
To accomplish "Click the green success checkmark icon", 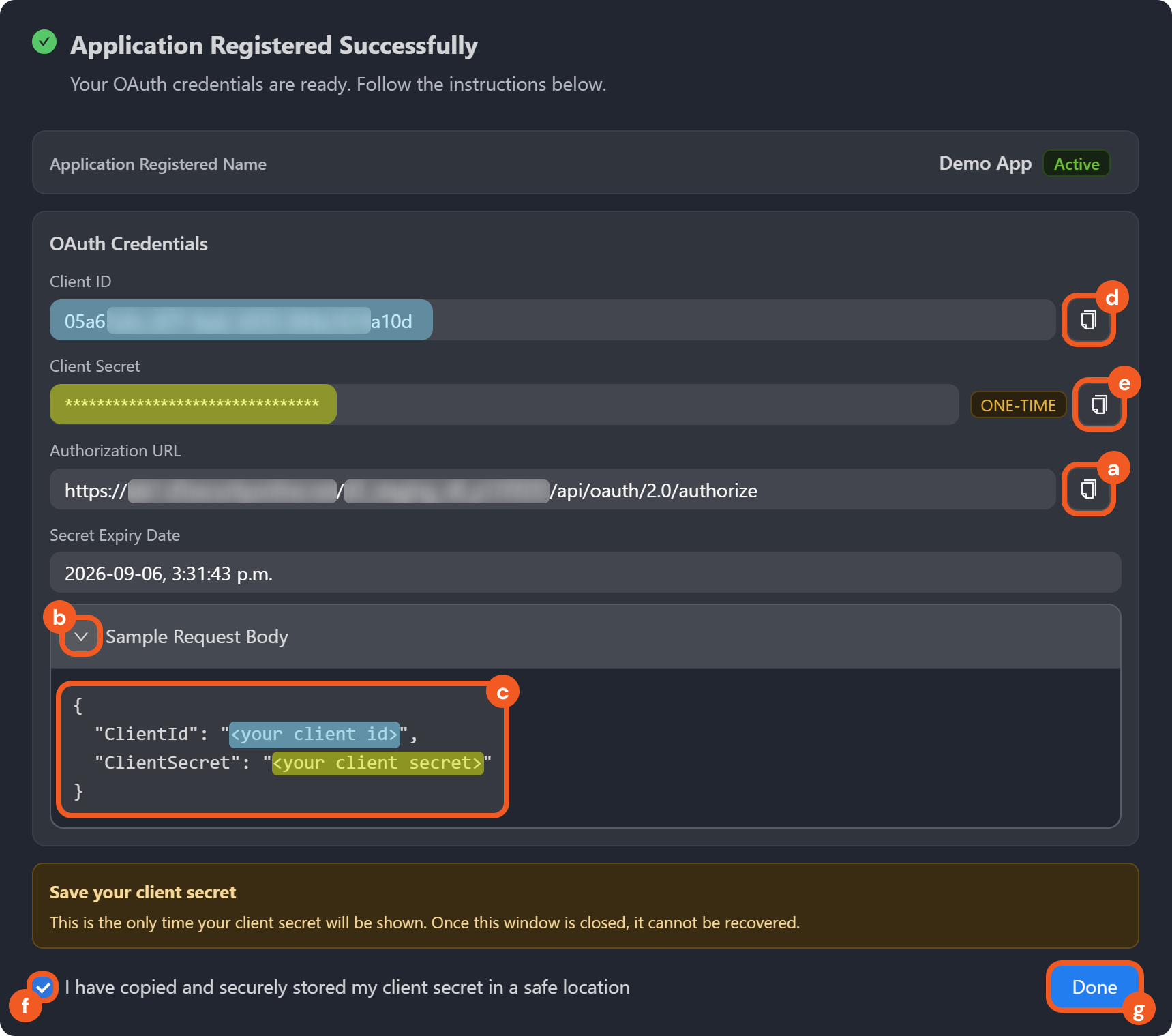I will (44, 42).
